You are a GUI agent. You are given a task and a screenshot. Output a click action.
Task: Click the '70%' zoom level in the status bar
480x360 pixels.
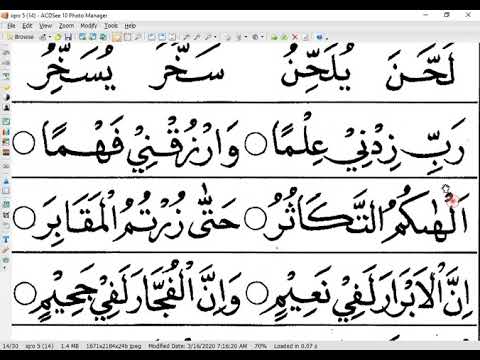click(x=261, y=346)
